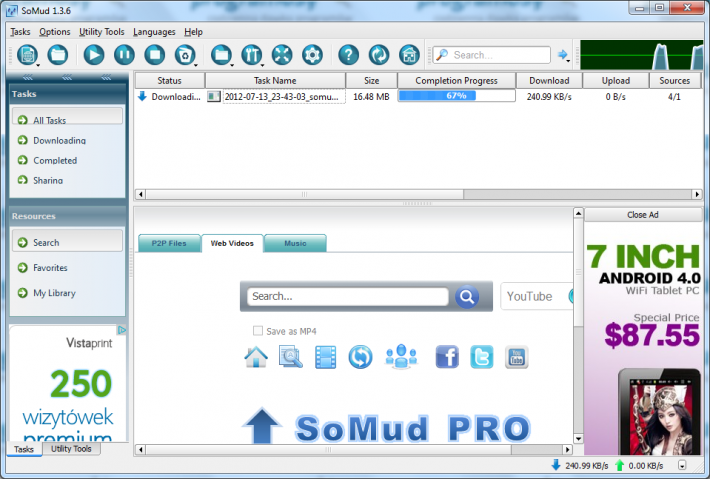Stop the task with stop button
This screenshot has height=479, width=710.
[154, 55]
